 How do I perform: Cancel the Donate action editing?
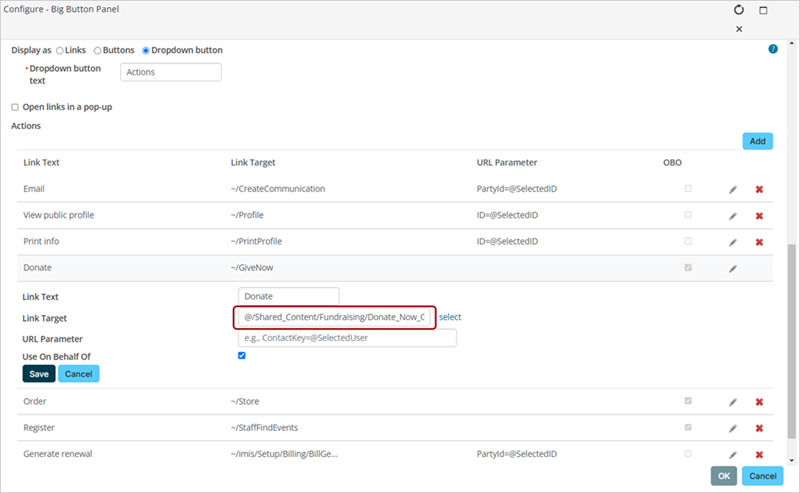click(79, 374)
